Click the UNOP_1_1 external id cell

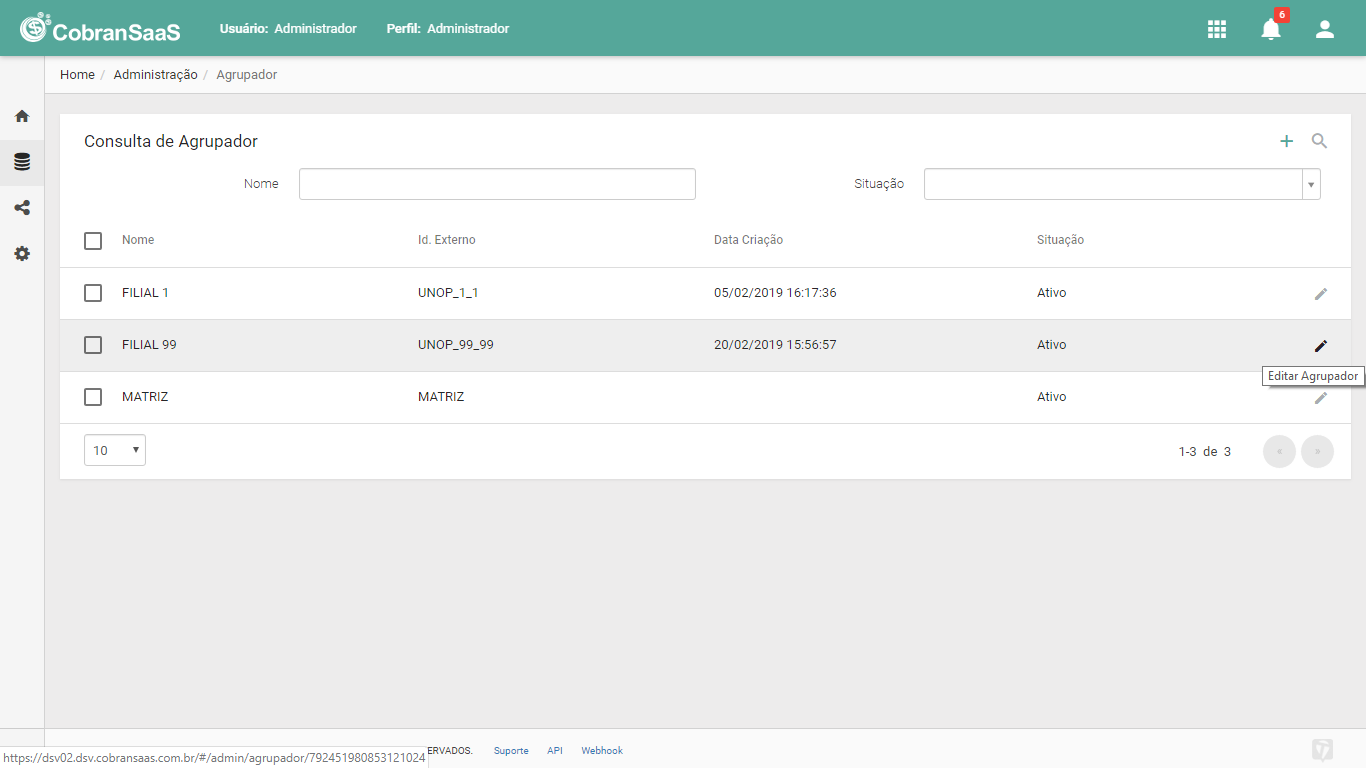(448, 293)
